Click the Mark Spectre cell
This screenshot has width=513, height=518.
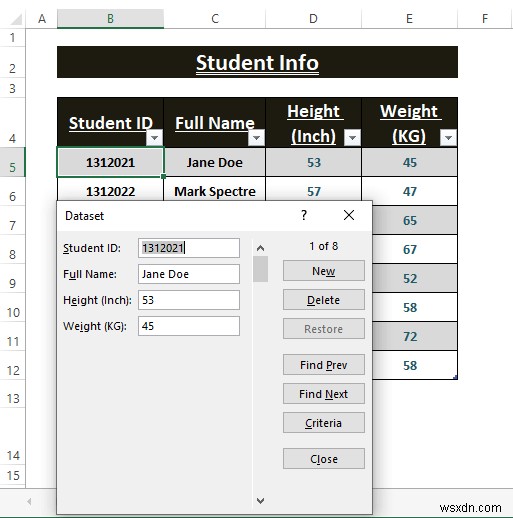pos(215,189)
